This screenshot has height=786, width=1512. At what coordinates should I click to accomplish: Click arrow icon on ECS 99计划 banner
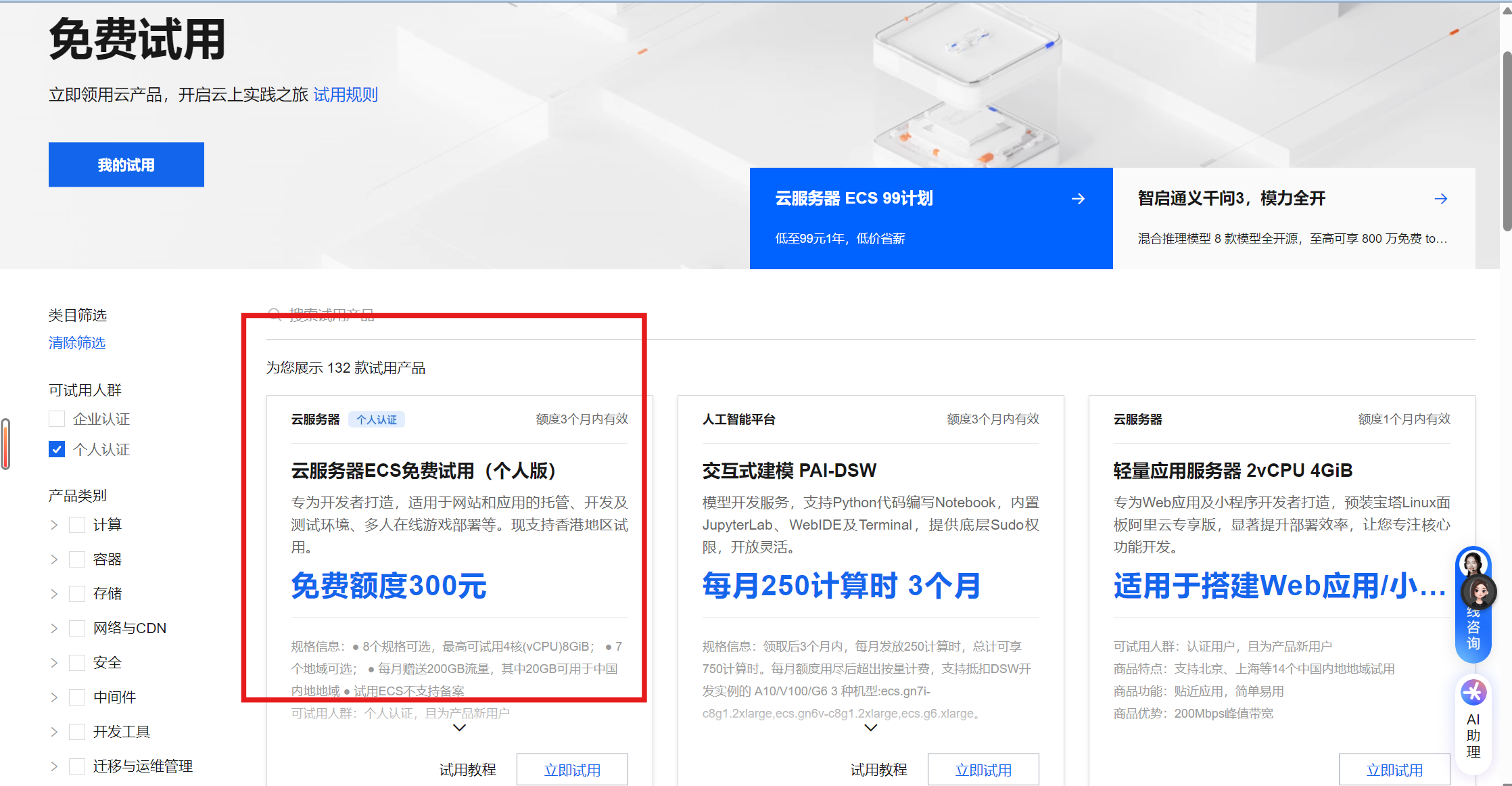(1079, 199)
